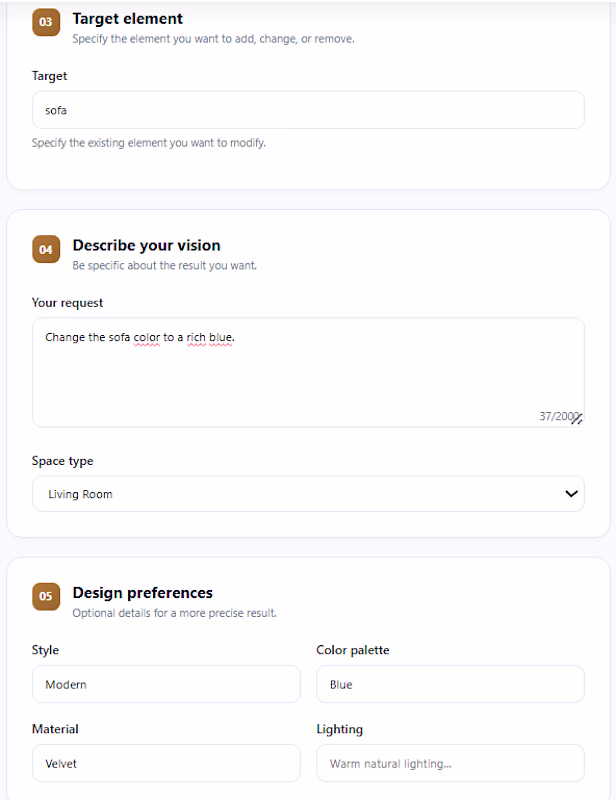Click the Lighting field label
This screenshot has width=616, height=800.
339,730
